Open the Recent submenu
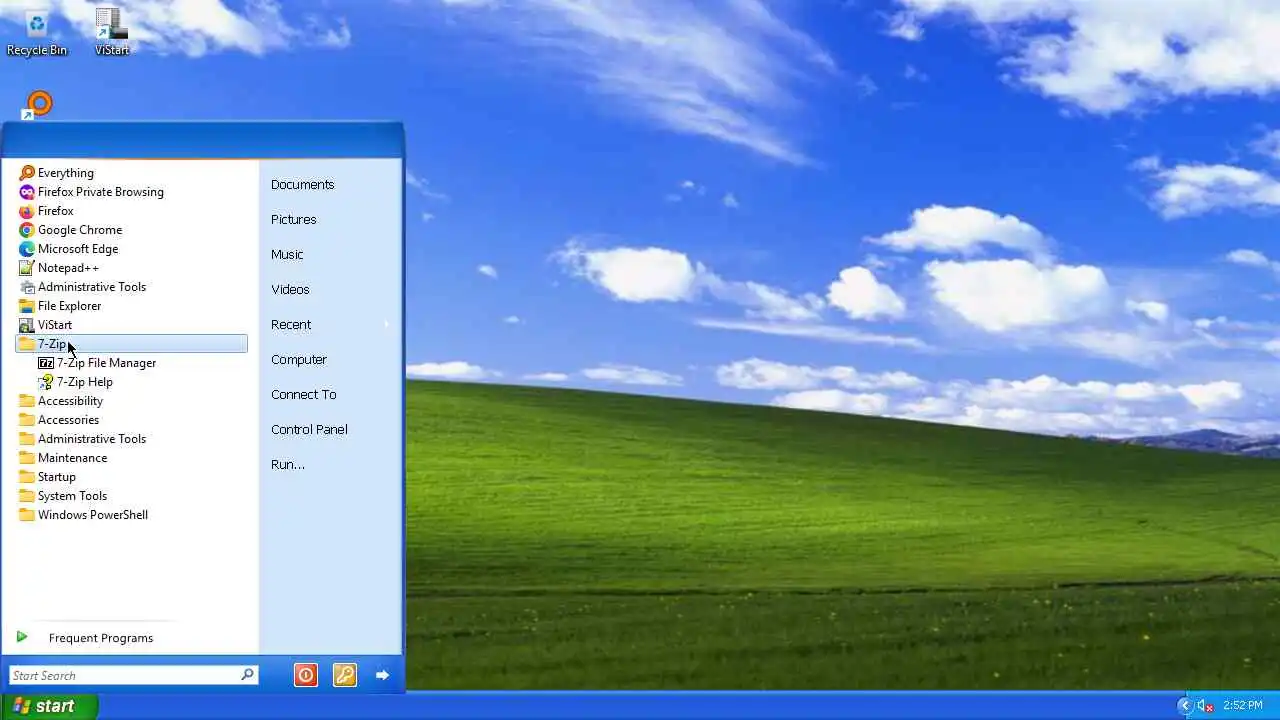 click(x=329, y=325)
